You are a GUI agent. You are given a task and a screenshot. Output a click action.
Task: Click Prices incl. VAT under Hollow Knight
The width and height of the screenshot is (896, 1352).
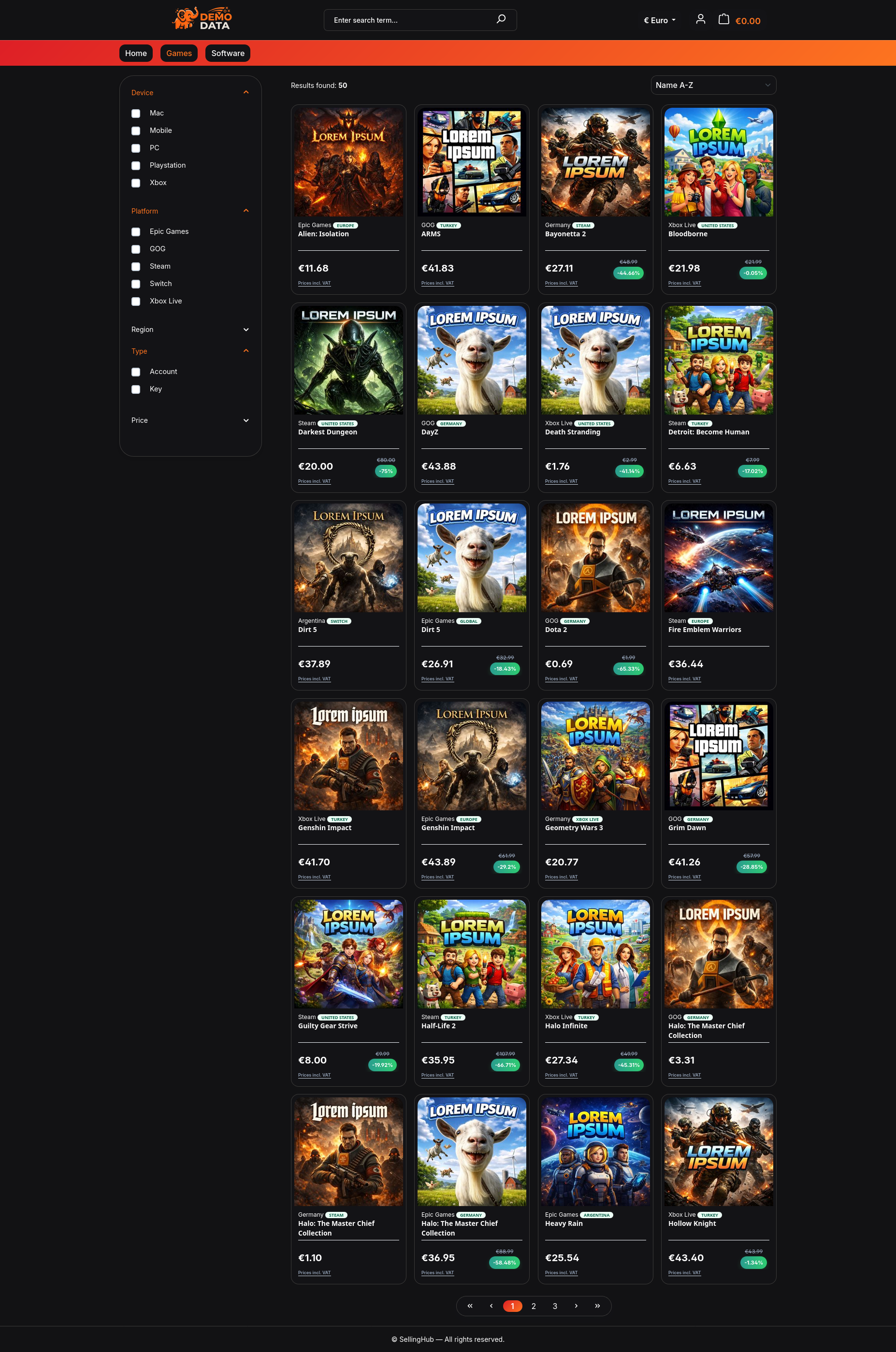tap(685, 1273)
